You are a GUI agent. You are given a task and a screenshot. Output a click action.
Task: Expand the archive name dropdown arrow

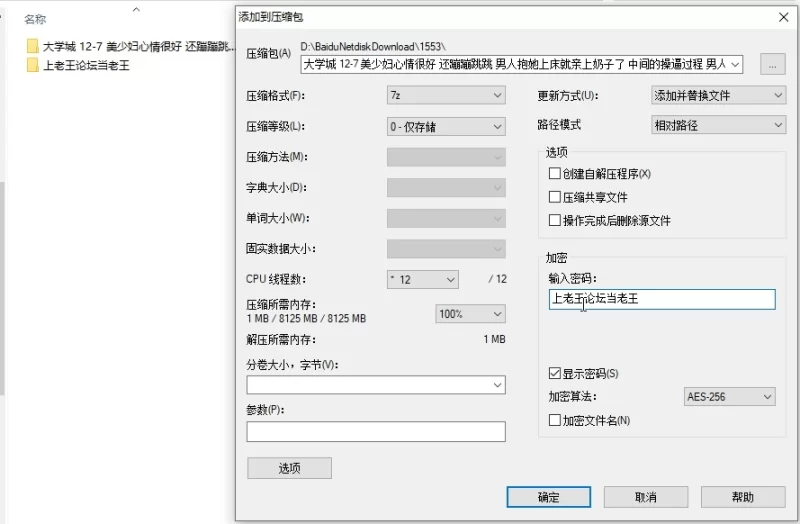735,65
